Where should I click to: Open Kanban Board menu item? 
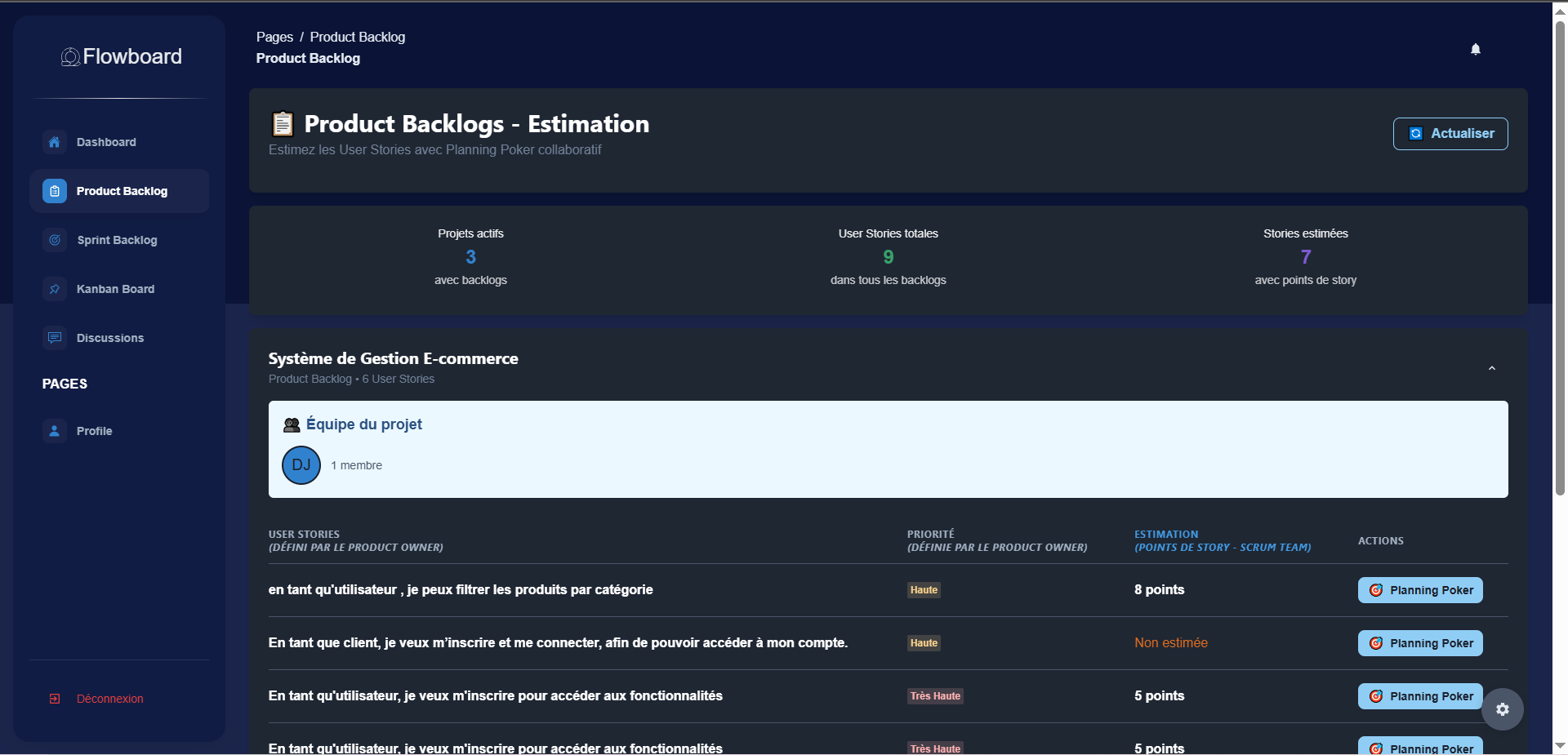pos(119,289)
